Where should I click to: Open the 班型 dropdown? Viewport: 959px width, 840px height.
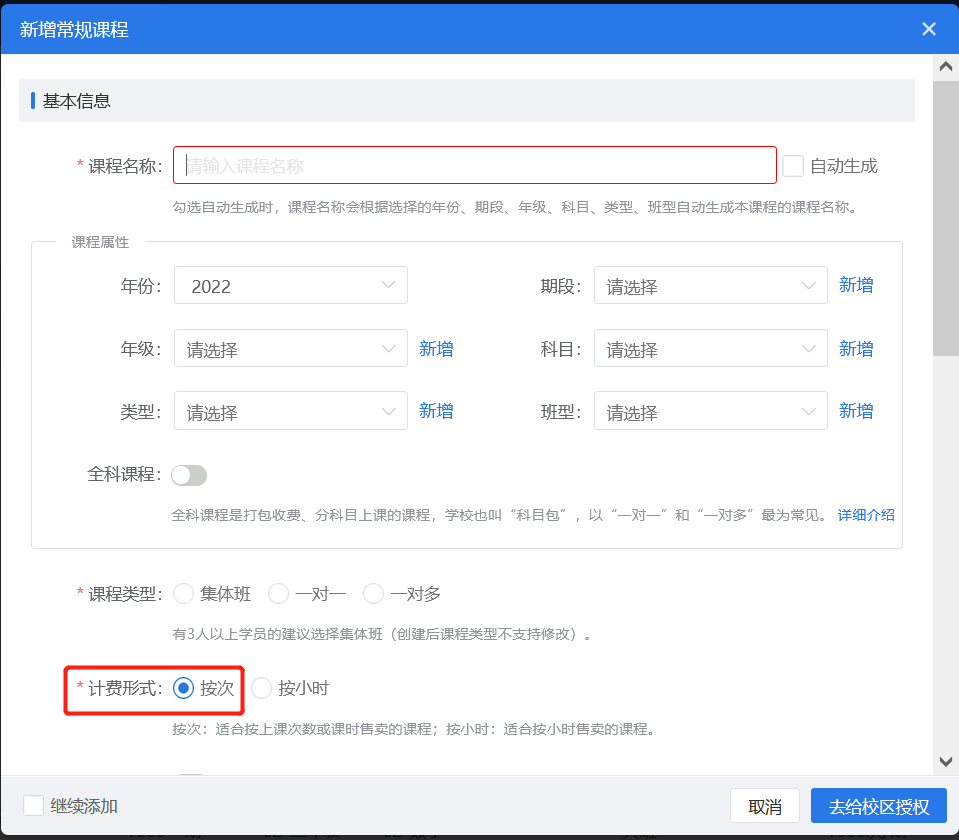point(710,411)
